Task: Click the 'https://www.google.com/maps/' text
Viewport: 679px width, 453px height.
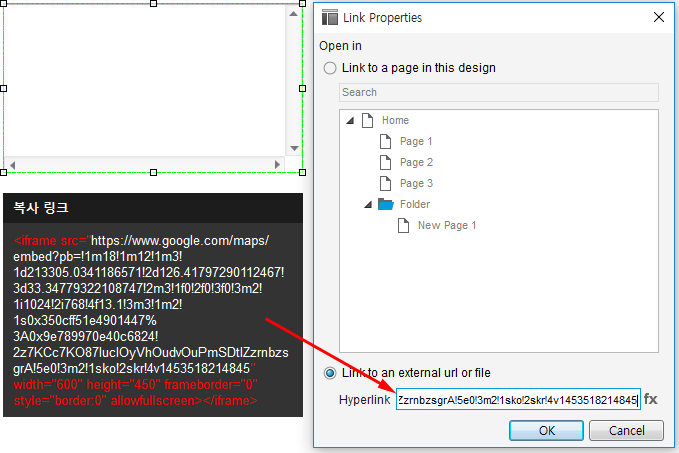Action: [180, 240]
